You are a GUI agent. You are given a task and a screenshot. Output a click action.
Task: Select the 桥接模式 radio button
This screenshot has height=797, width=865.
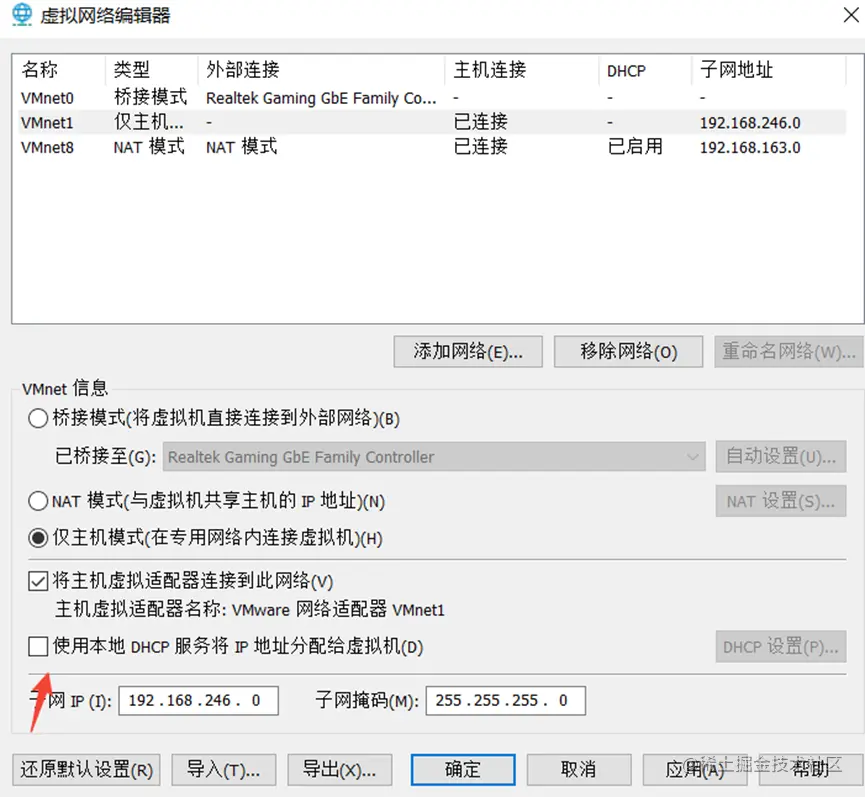pyautogui.click(x=38, y=419)
